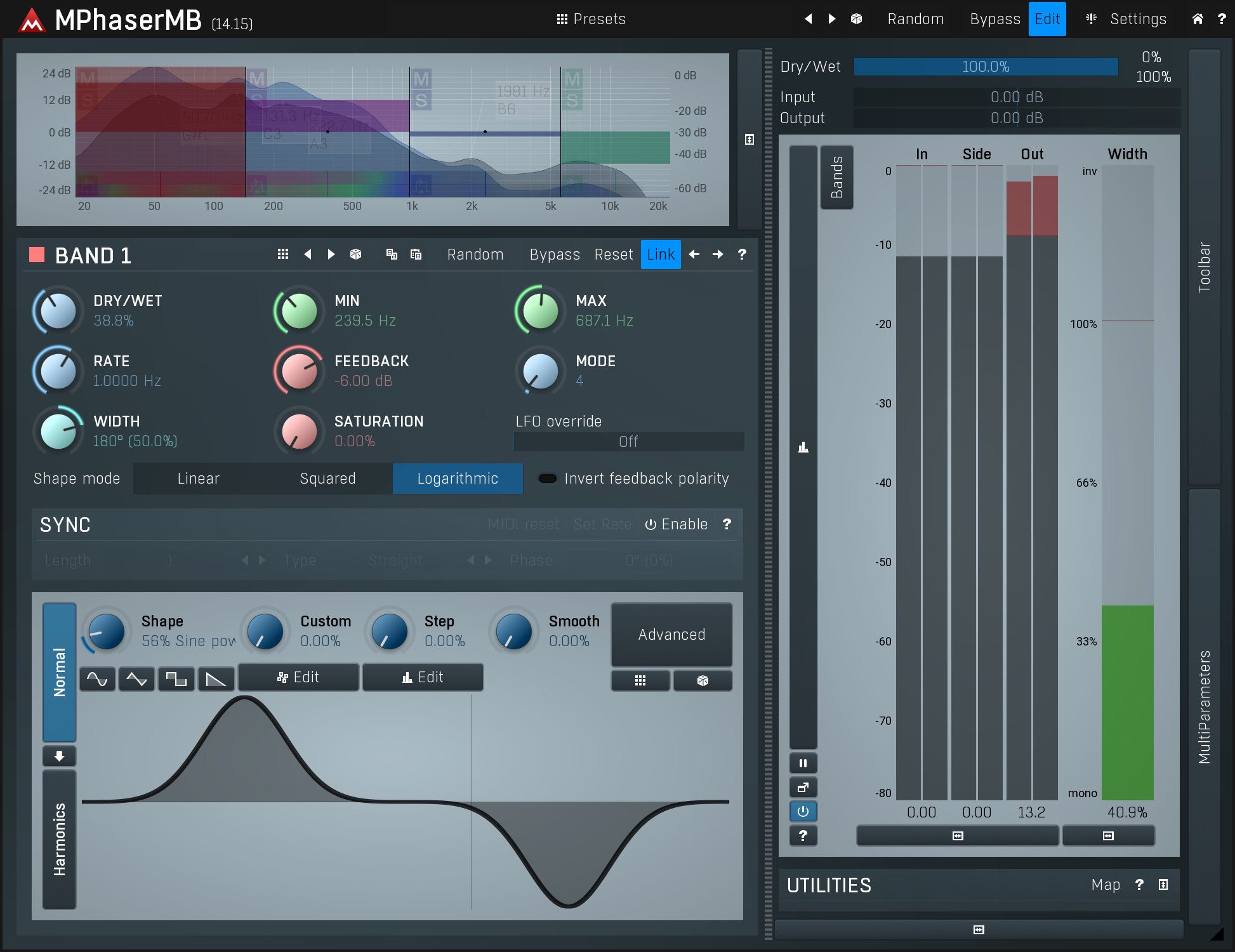
Task: Toggle Invert feedback polarity switch
Action: [x=547, y=479]
